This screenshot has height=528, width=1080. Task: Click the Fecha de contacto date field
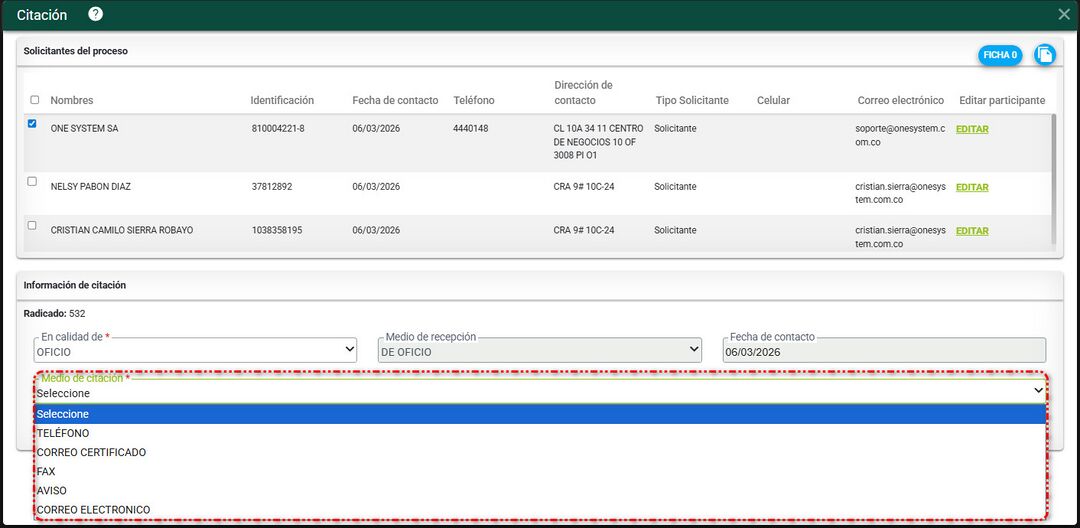(x=883, y=351)
